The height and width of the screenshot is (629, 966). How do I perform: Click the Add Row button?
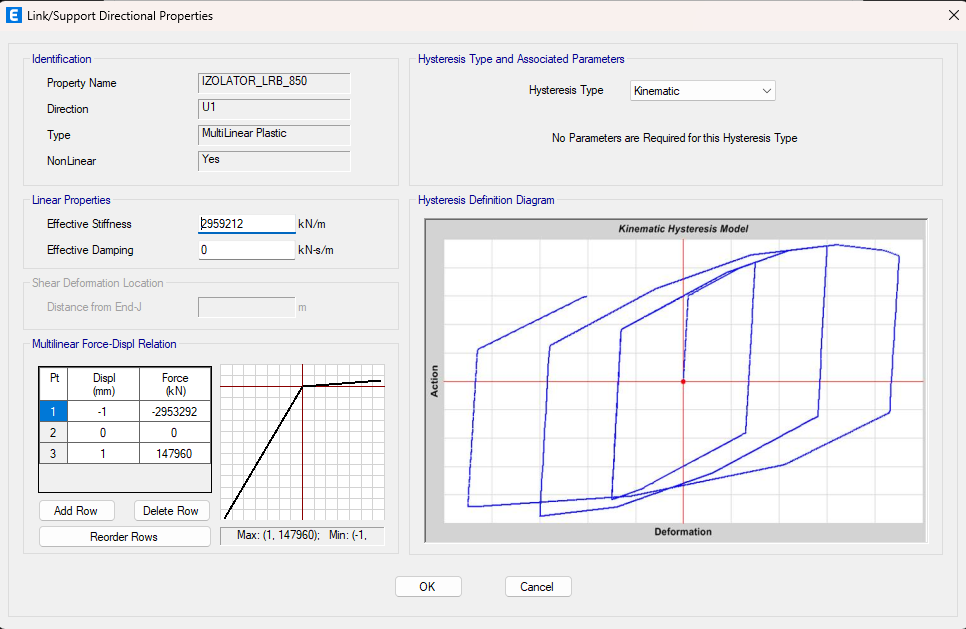pyautogui.click(x=76, y=511)
